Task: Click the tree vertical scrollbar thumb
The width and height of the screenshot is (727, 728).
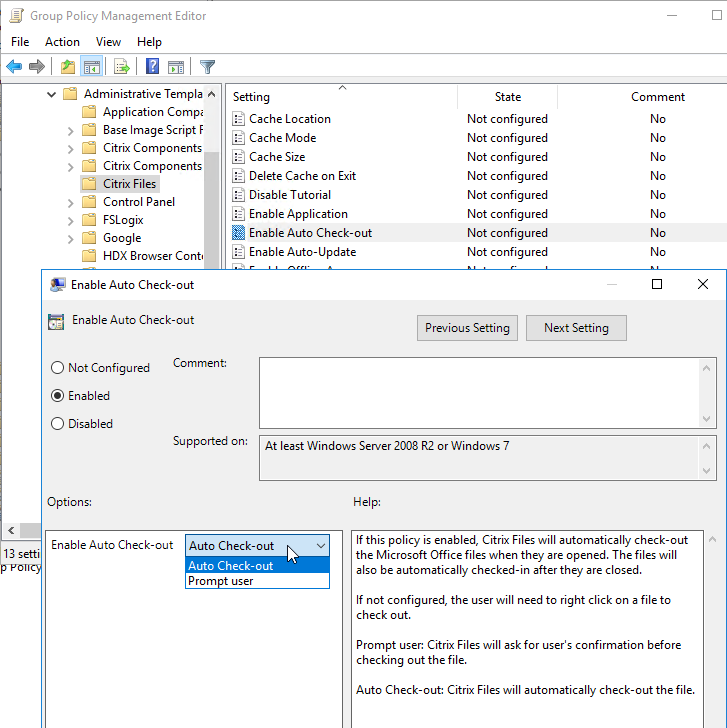Action: tap(211, 209)
